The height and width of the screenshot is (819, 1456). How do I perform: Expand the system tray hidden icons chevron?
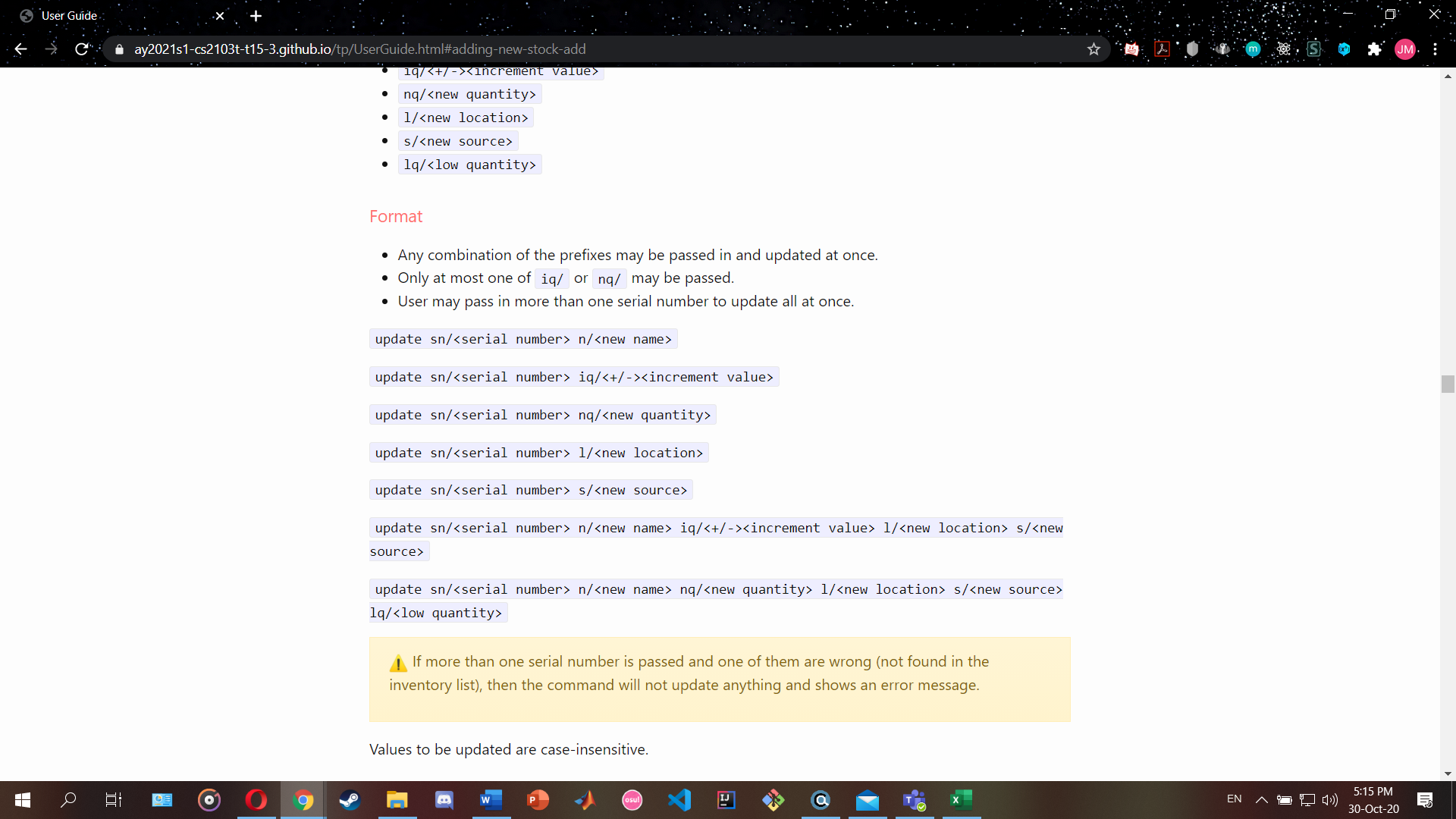[x=1261, y=800]
